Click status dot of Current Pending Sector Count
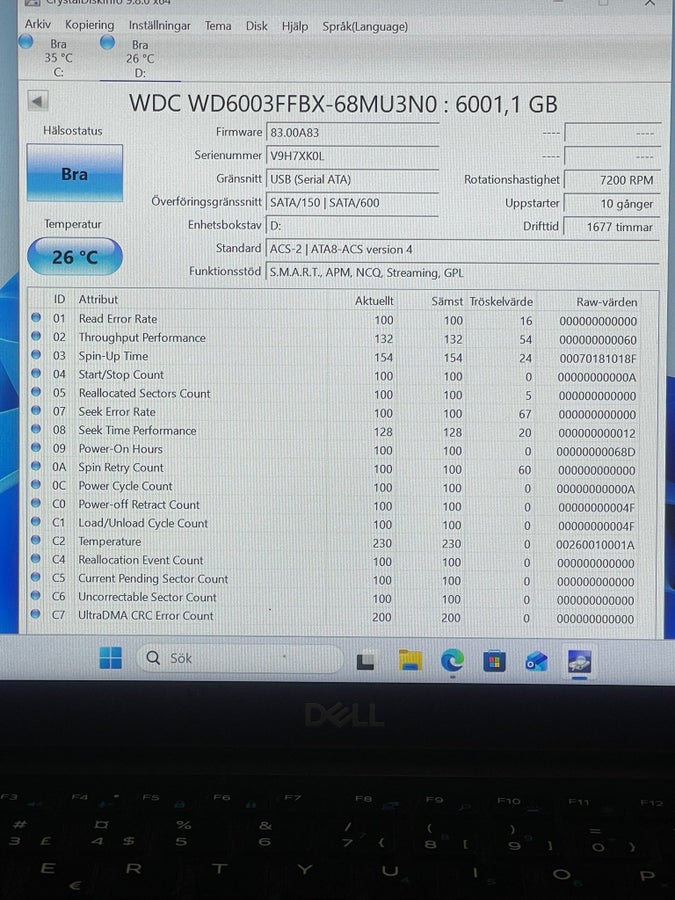This screenshot has width=675, height=900. pyautogui.click(x=36, y=576)
